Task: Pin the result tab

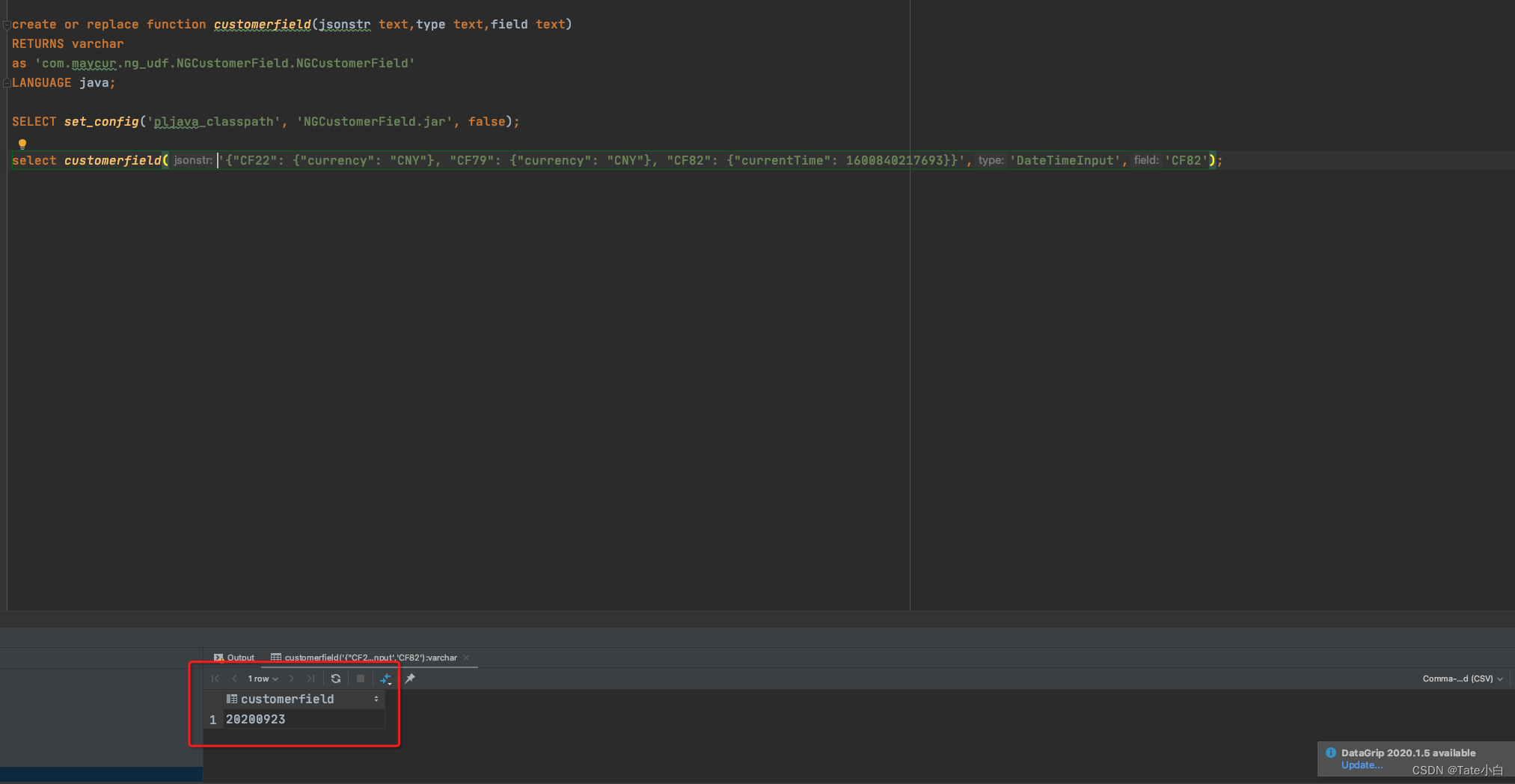Action: [x=410, y=679]
